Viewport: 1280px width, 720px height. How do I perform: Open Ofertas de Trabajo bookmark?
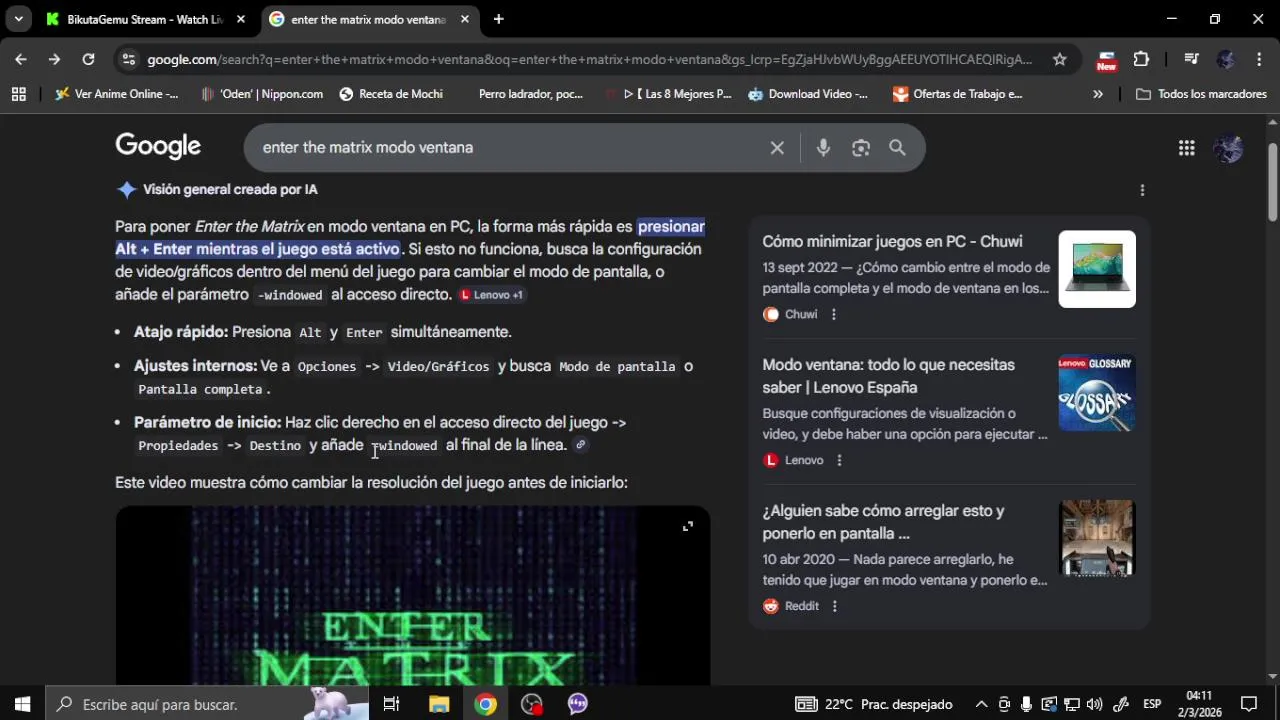pos(958,94)
